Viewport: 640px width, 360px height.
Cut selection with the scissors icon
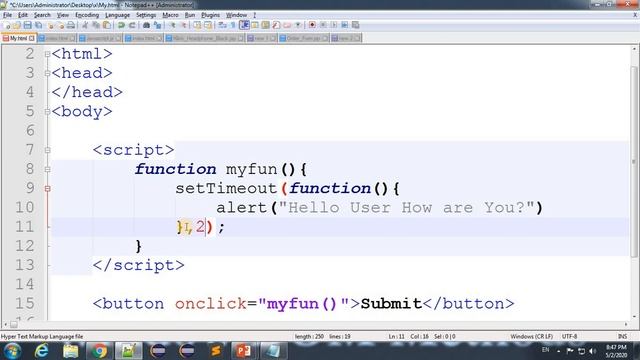coord(84,25)
